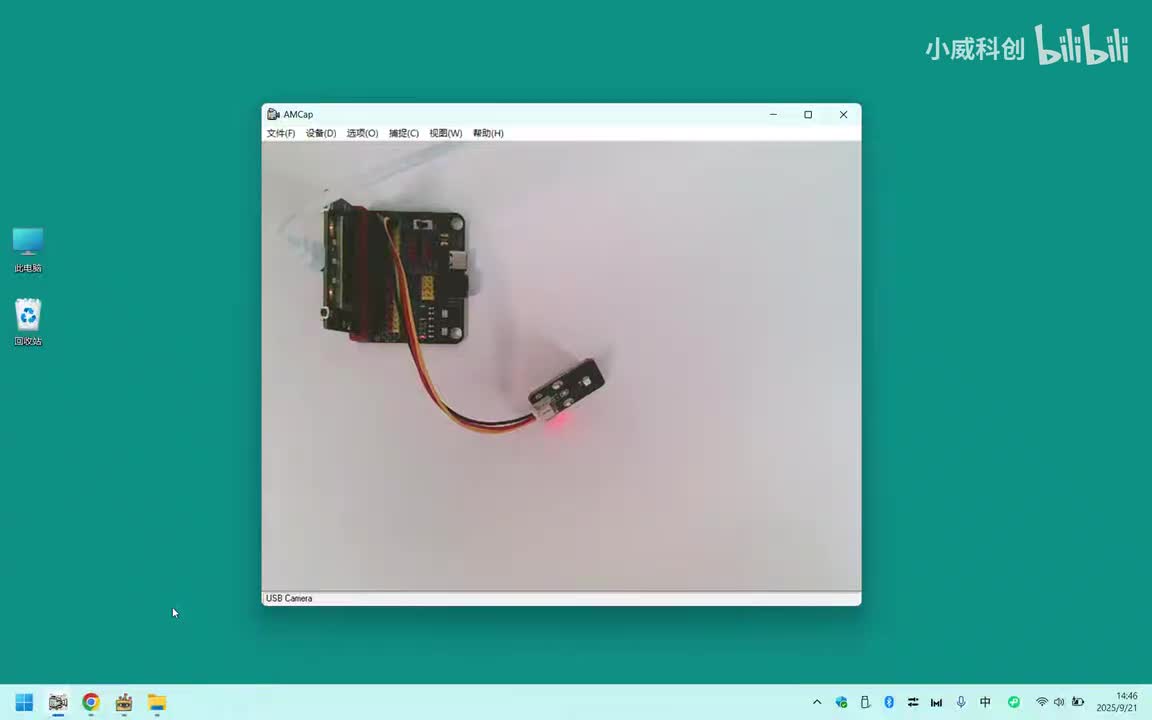Click the AMCap camera taskbar icon
Viewport: 1152px width, 720px height.
point(58,702)
